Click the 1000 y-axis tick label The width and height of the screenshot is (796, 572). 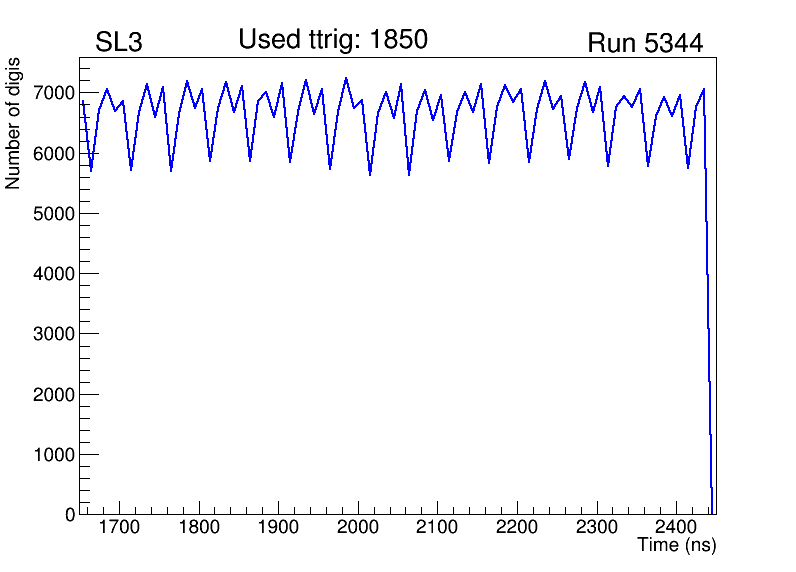coord(56,455)
